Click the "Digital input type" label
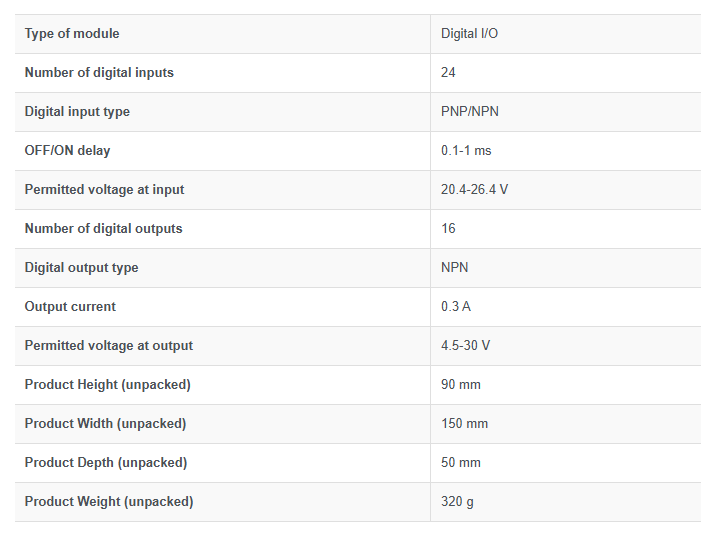 coord(77,112)
